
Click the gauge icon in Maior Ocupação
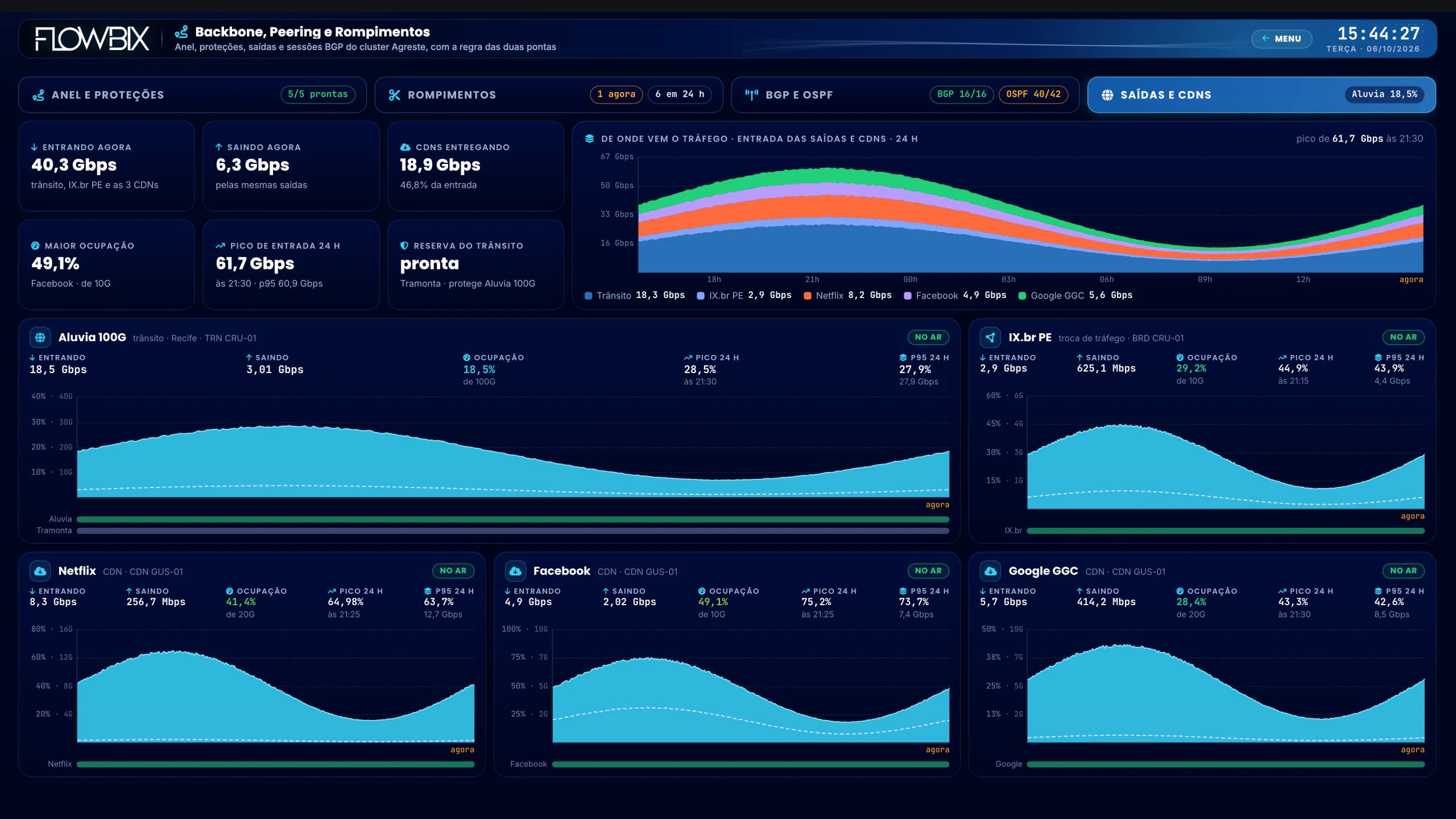click(x=35, y=246)
